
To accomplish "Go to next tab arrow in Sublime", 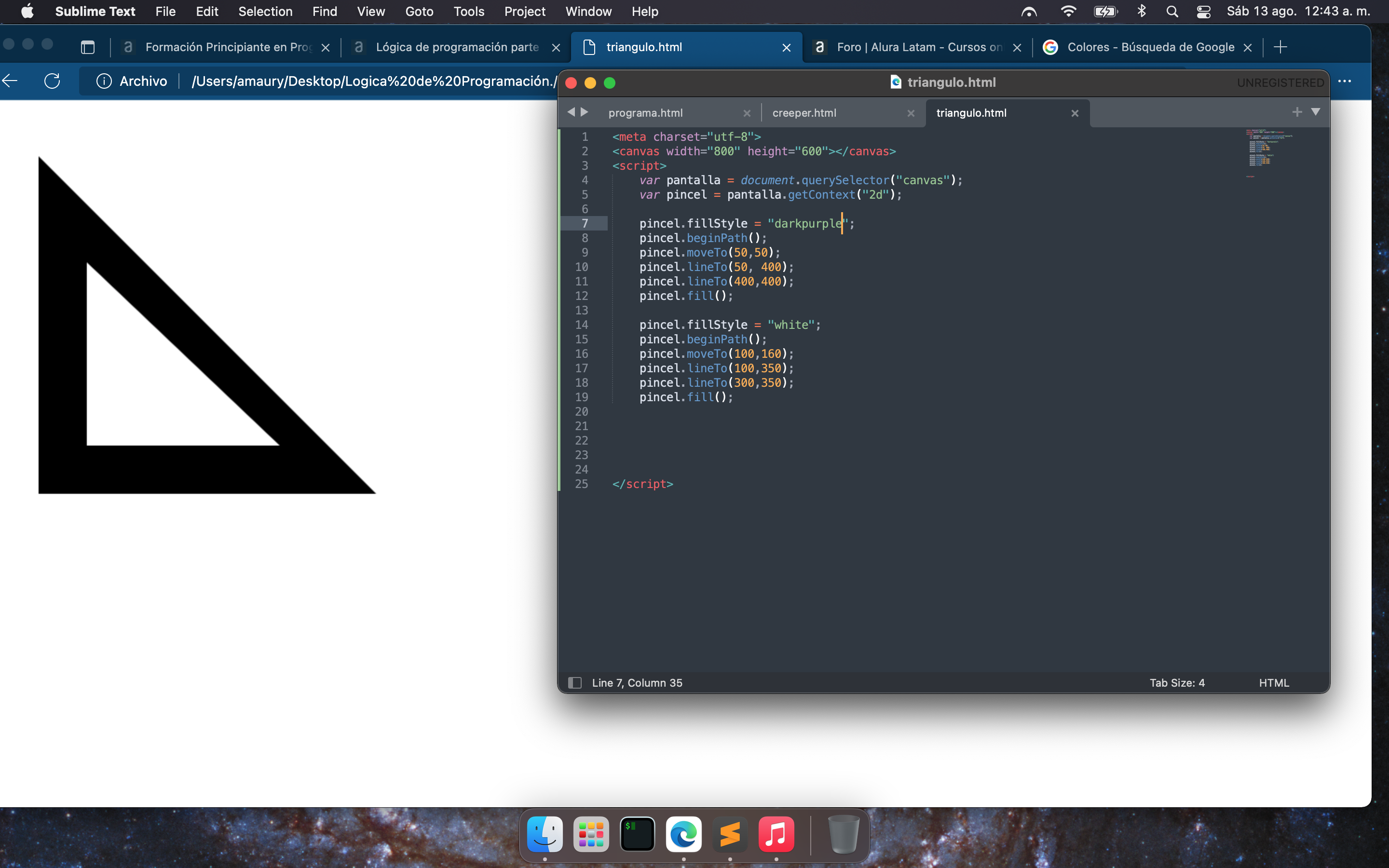I will coord(585,112).
